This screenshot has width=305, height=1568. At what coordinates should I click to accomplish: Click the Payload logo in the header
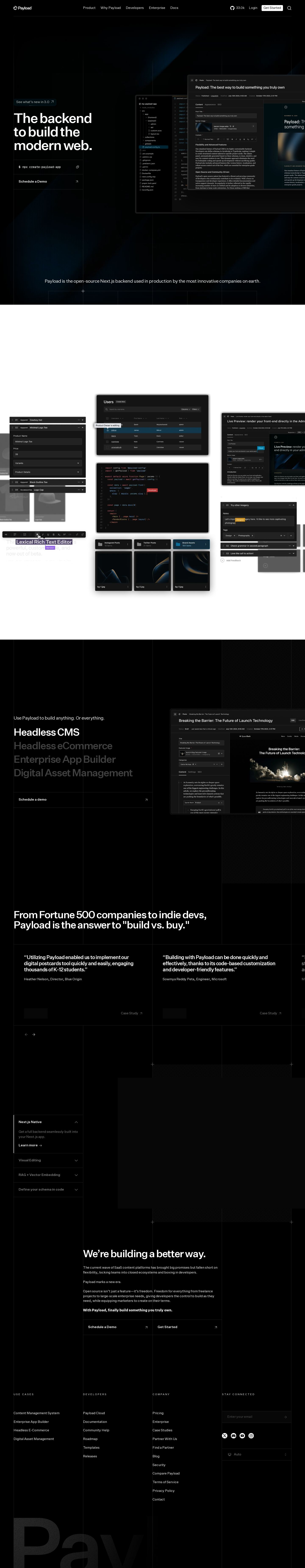24,8
